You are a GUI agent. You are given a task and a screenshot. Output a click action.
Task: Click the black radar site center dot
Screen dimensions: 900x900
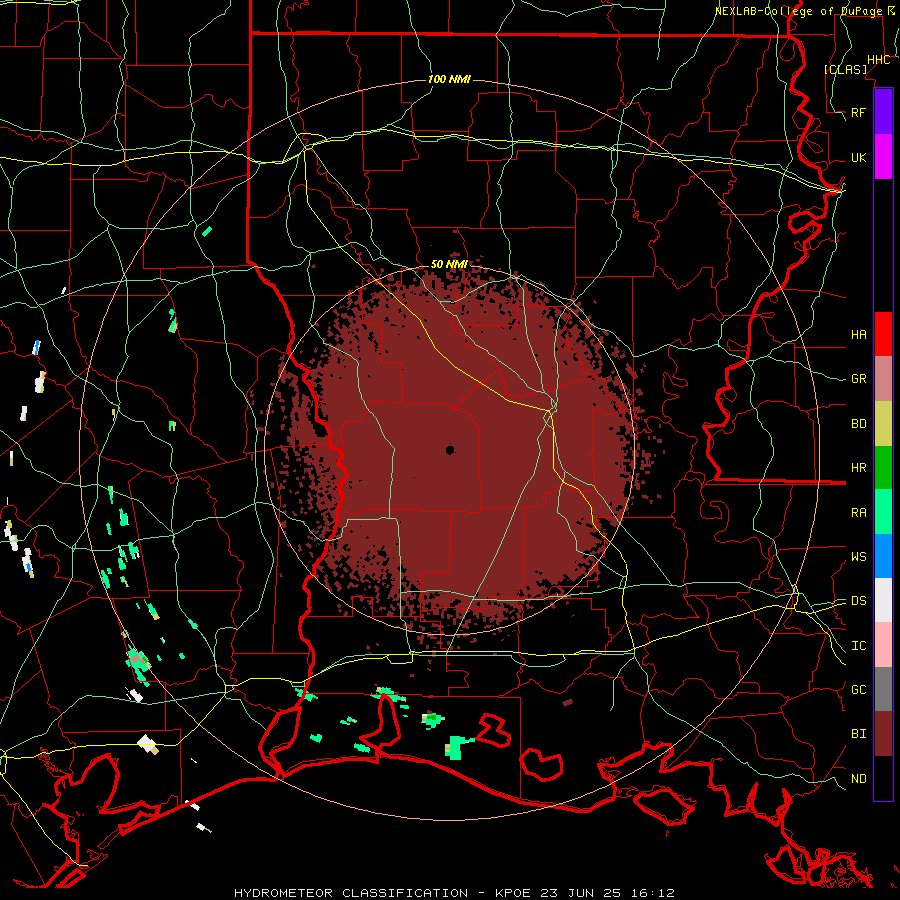click(x=450, y=450)
